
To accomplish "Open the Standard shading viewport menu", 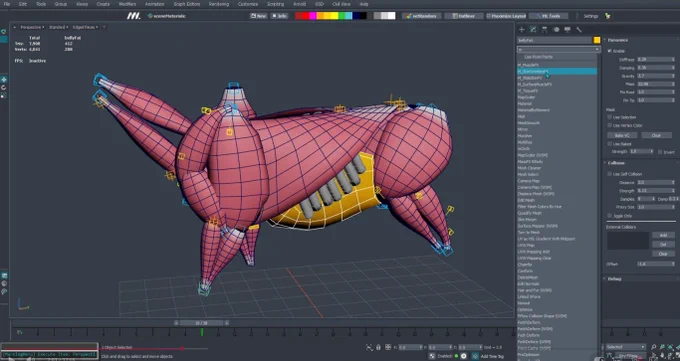I will (x=59, y=27).
